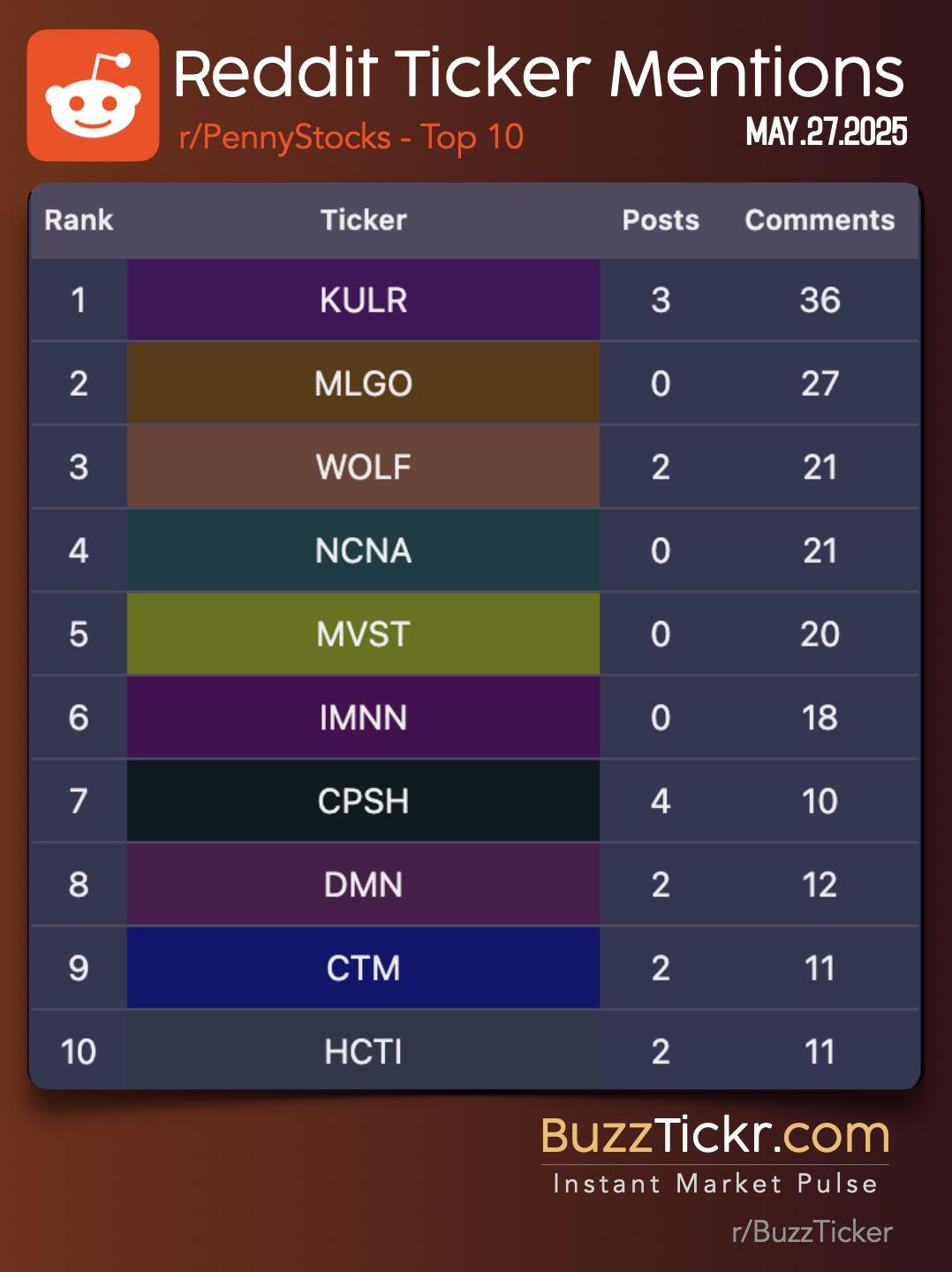Click the MAY.27.2025 date label
952x1272 pixels.
(827, 132)
